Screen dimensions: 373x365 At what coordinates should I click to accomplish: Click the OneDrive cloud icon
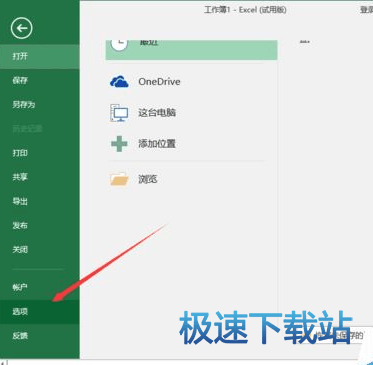(119, 82)
